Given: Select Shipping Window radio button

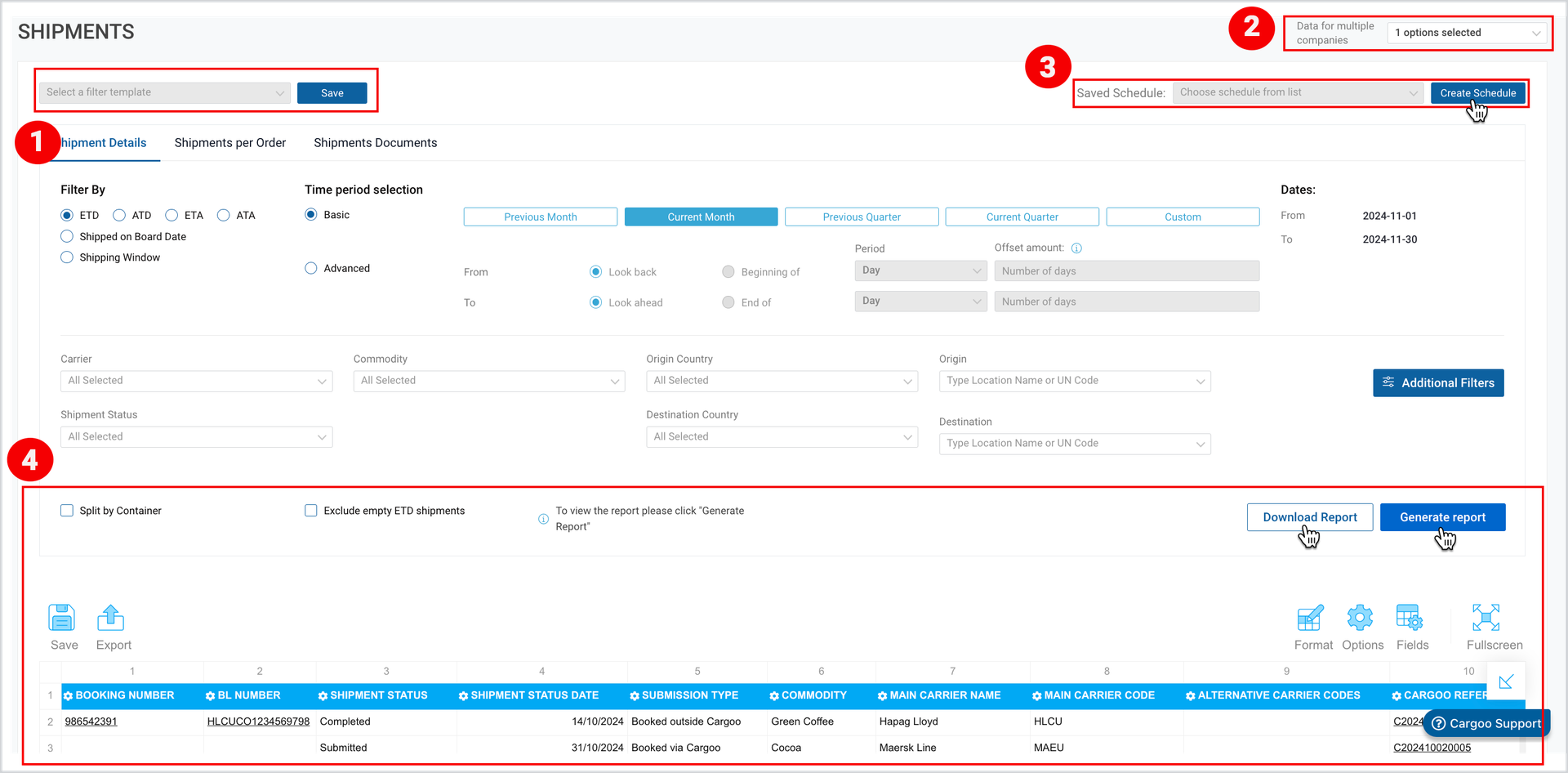Looking at the screenshot, I should tap(67, 257).
